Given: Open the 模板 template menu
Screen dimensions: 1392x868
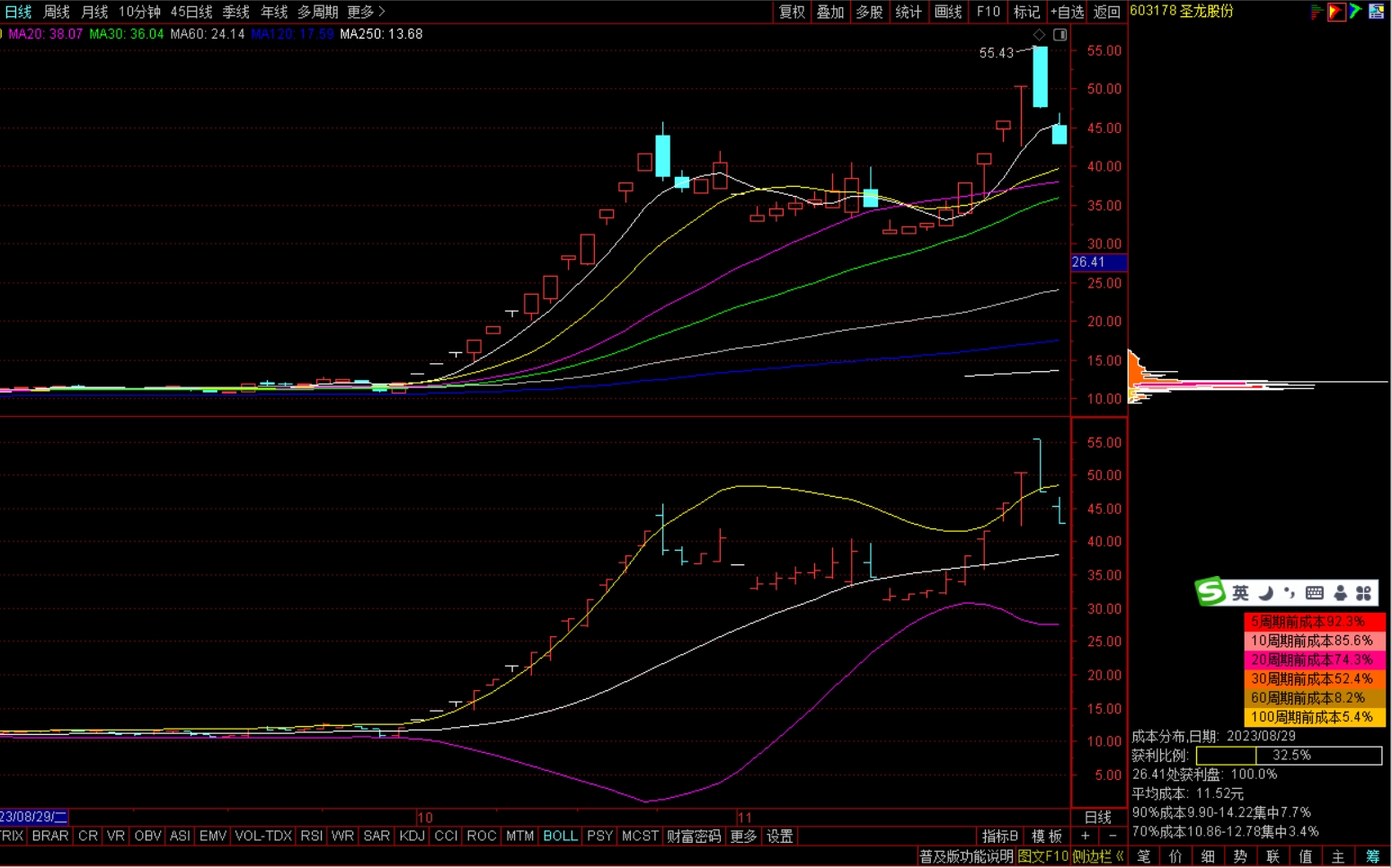Looking at the screenshot, I should (1046, 837).
